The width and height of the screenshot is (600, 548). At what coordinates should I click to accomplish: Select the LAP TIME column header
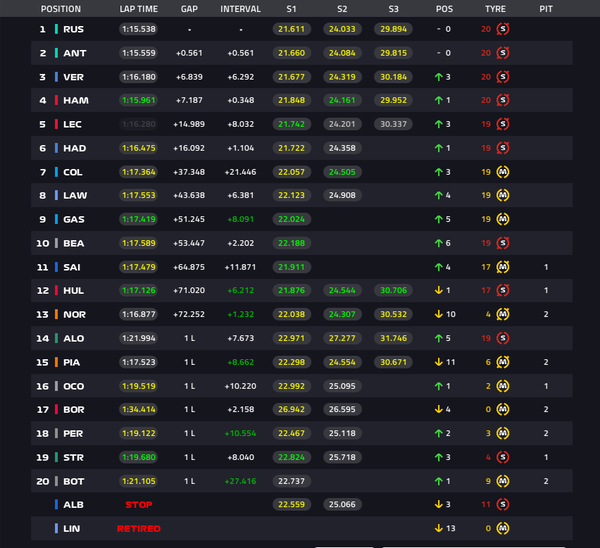[x=139, y=9]
